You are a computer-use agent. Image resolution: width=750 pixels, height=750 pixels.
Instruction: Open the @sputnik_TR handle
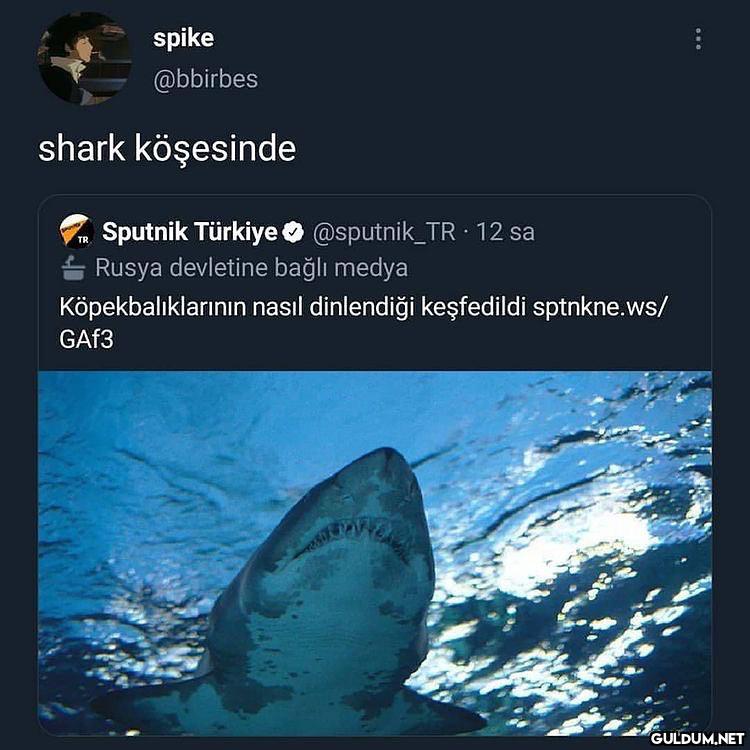pyautogui.click(x=384, y=232)
